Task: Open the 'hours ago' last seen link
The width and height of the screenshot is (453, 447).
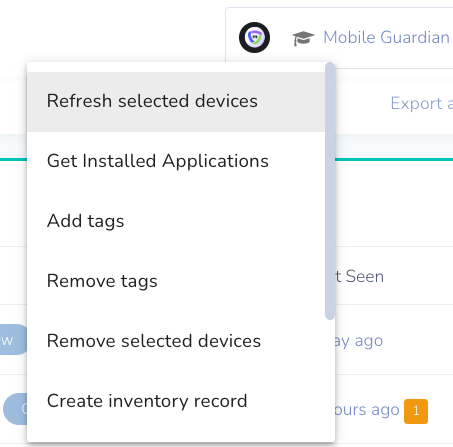Action: [x=367, y=410]
